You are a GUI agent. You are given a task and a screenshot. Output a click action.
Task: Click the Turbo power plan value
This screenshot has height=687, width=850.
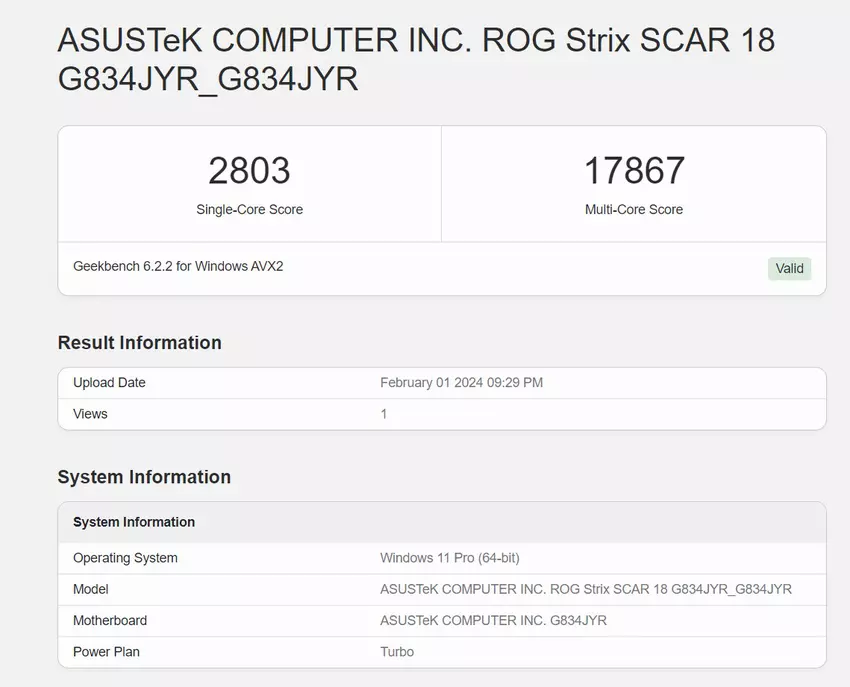pos(397,652)
